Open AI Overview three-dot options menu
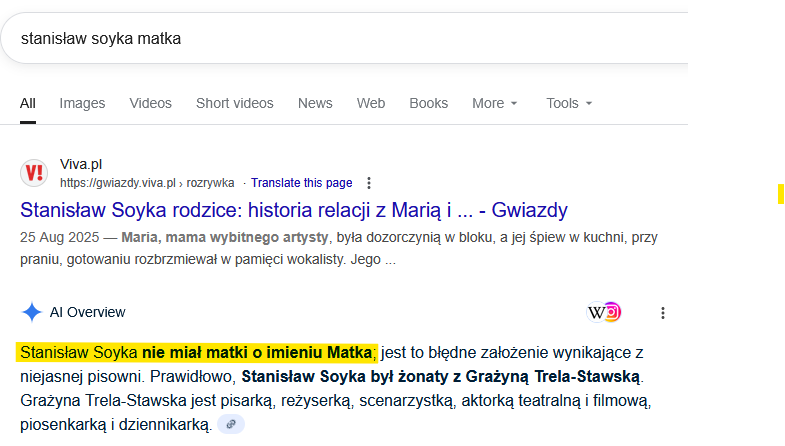Image resolution: width=785 pixels, height=446 pixels. [663, 313]
